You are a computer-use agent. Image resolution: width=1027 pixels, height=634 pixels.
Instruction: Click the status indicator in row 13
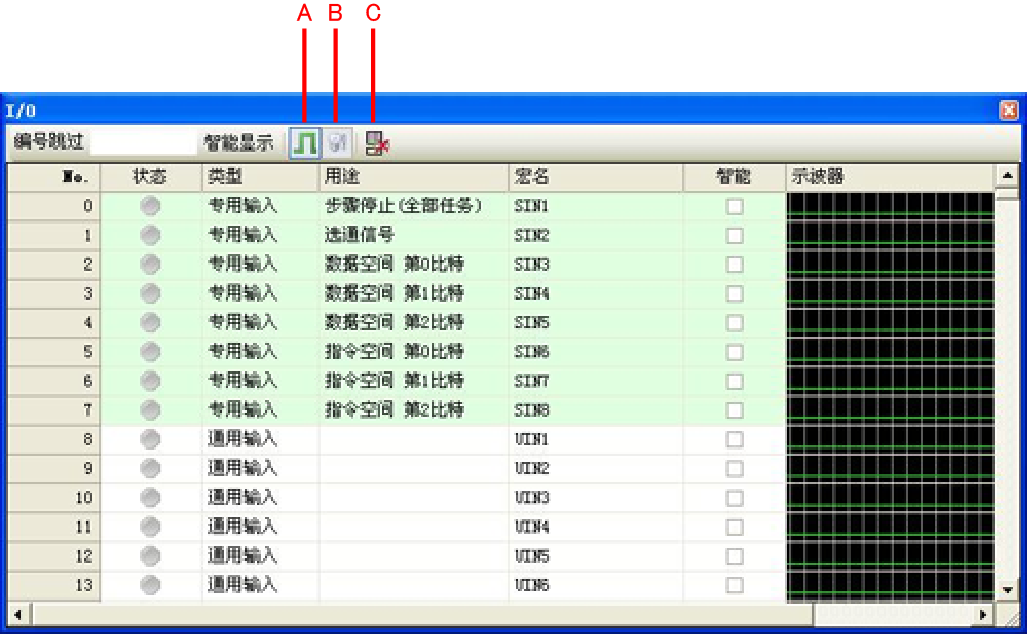click(150, 585)
